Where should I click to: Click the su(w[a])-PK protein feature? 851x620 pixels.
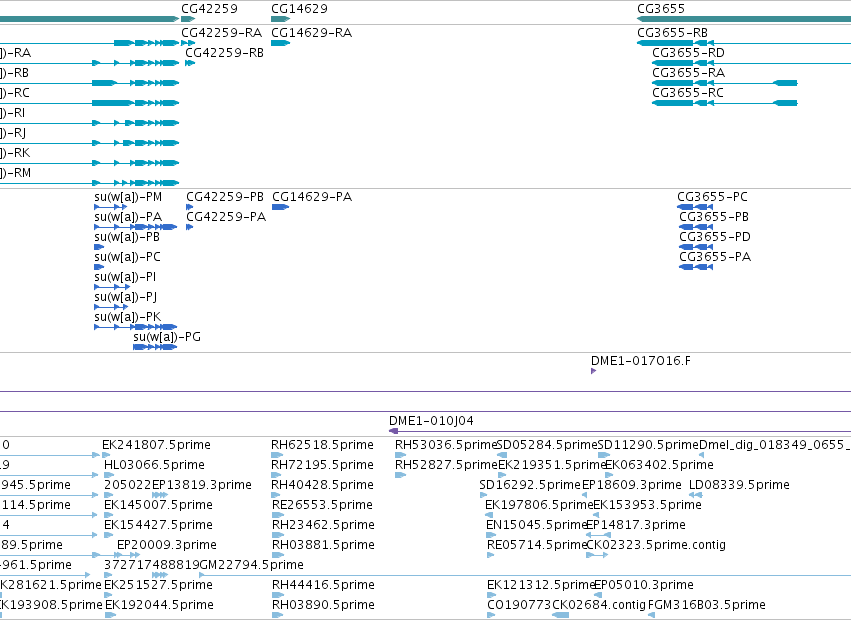[x=136, y=327]
